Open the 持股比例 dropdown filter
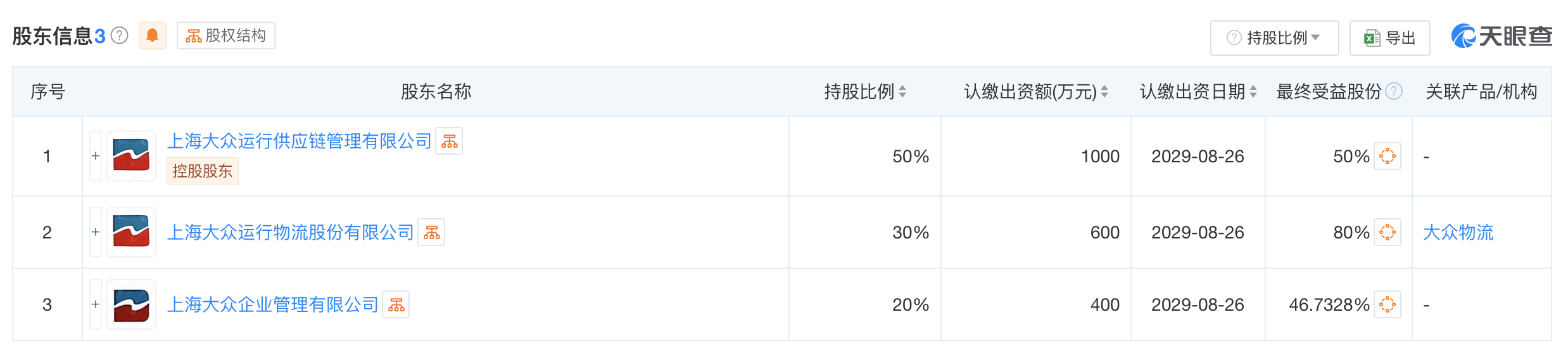Viewport: 1568px width, 364px height. click(1274, 38)
